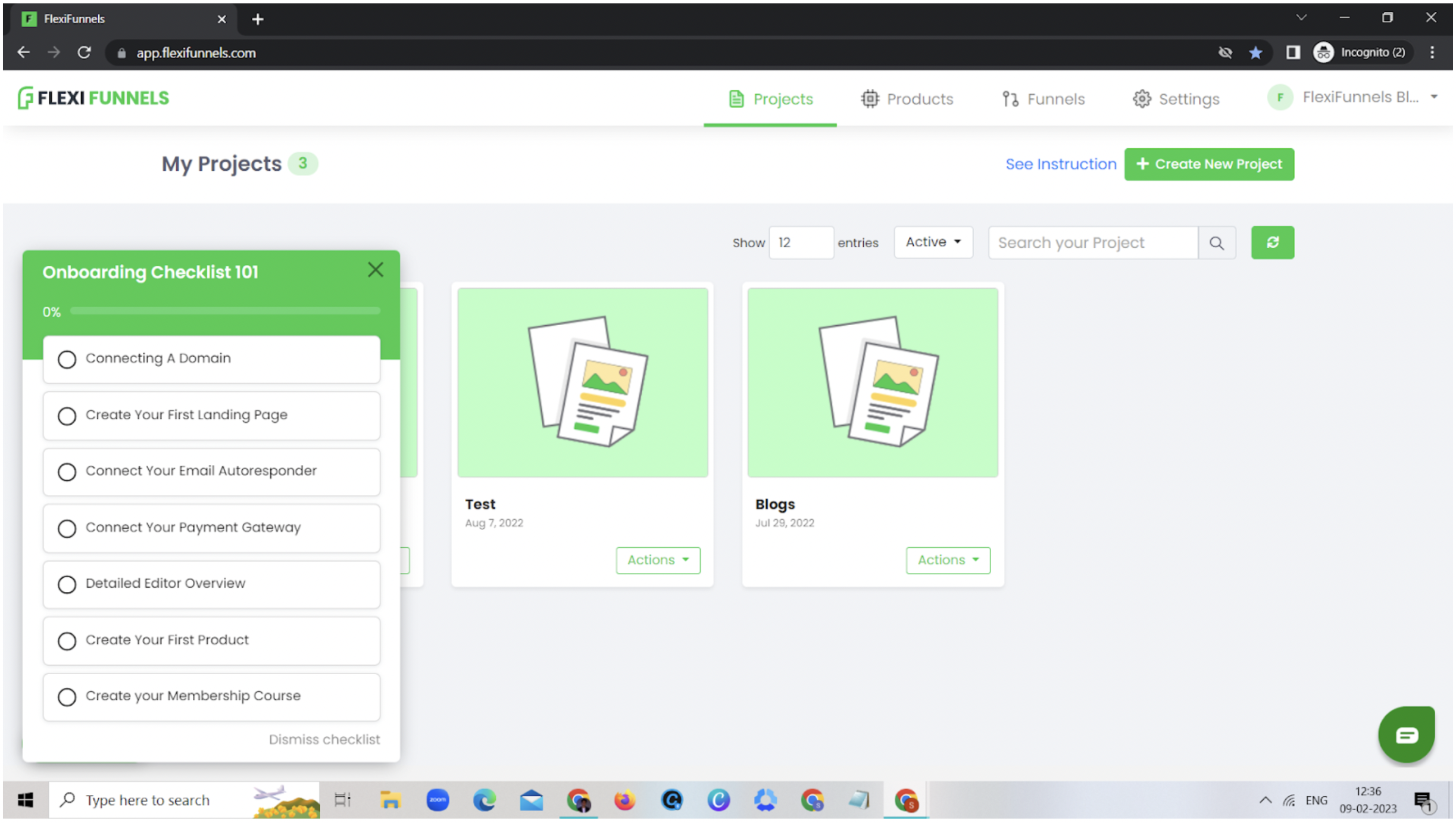
Task: Click the onboarding progress bar
Action: 225,311
